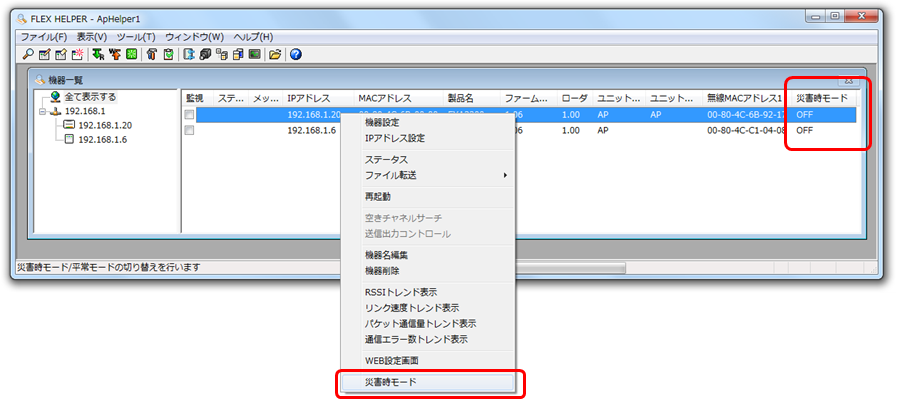Click the hammer tool toolbar icon

152,55
